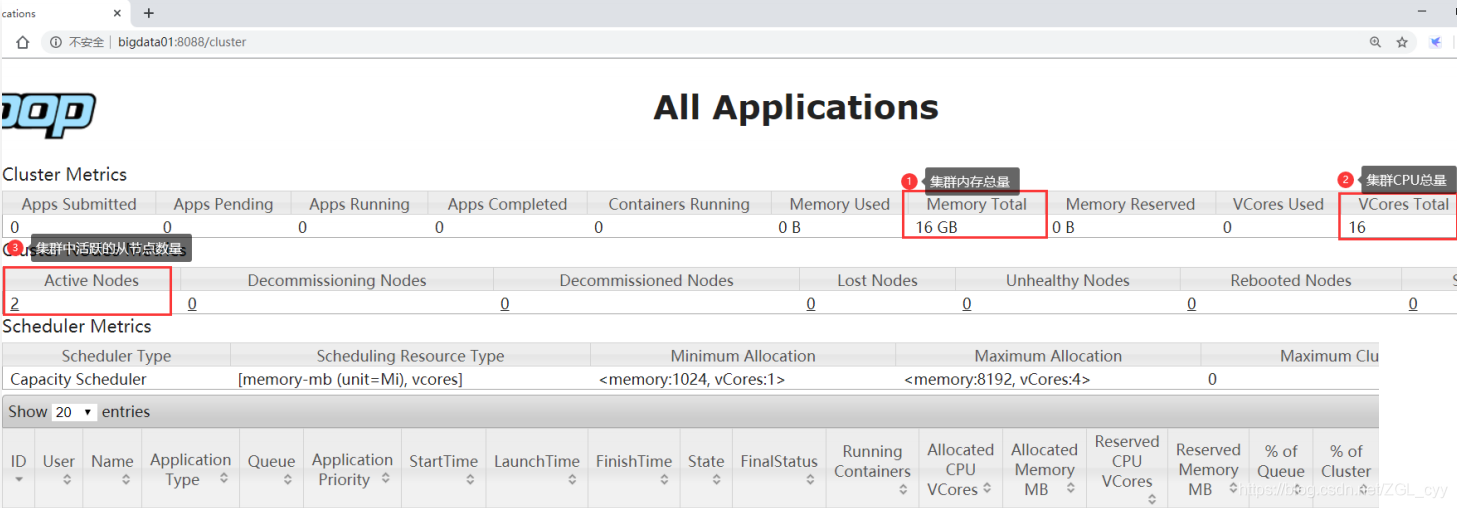Click the Cluster Metrics section title

[65, 174]
